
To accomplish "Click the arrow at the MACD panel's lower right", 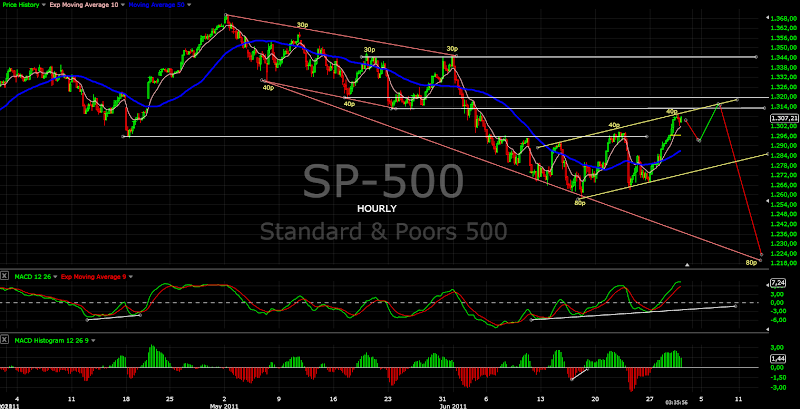I will (x=768, y=330).
